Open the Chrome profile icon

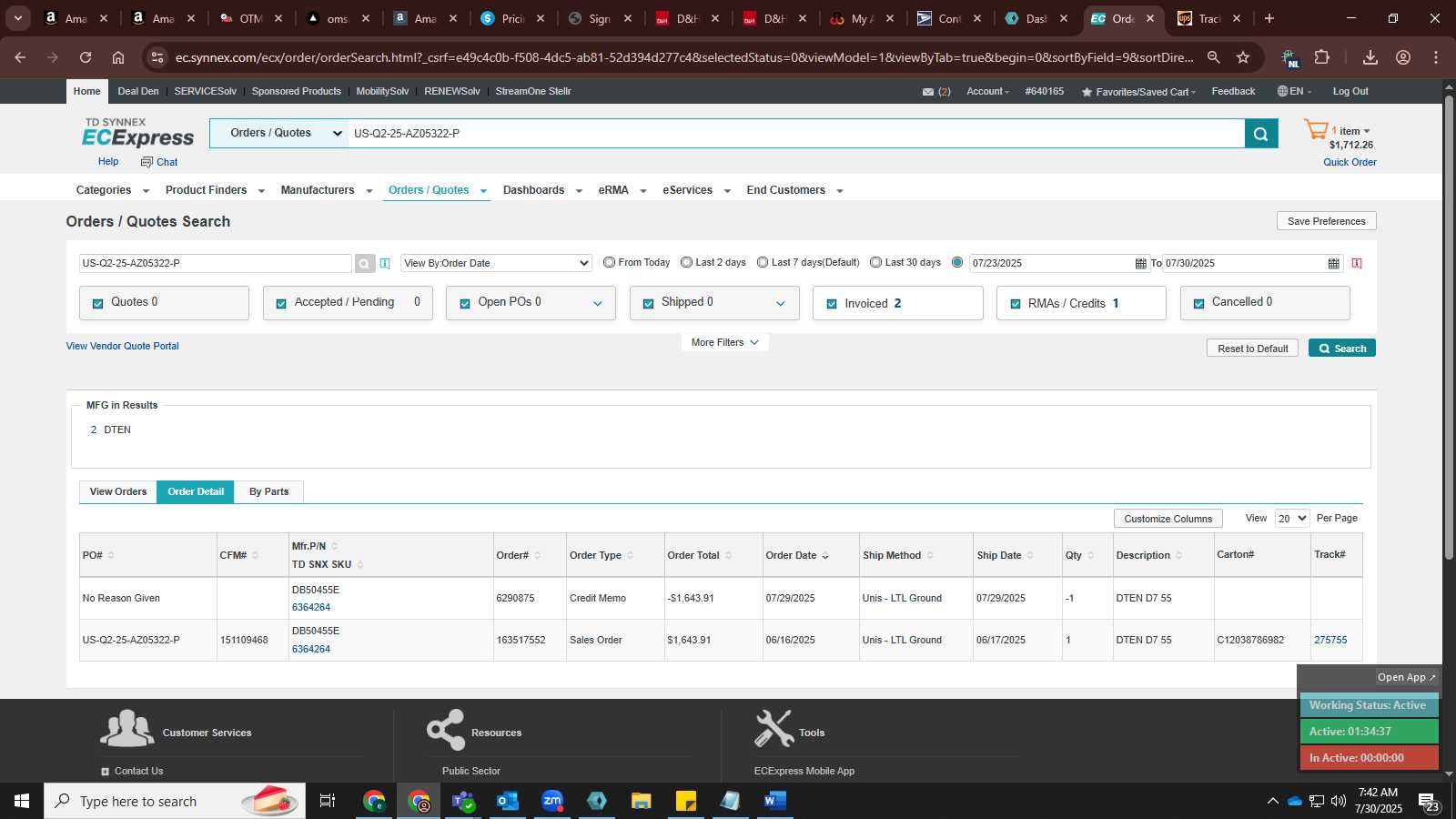[x=1403, y=57]
